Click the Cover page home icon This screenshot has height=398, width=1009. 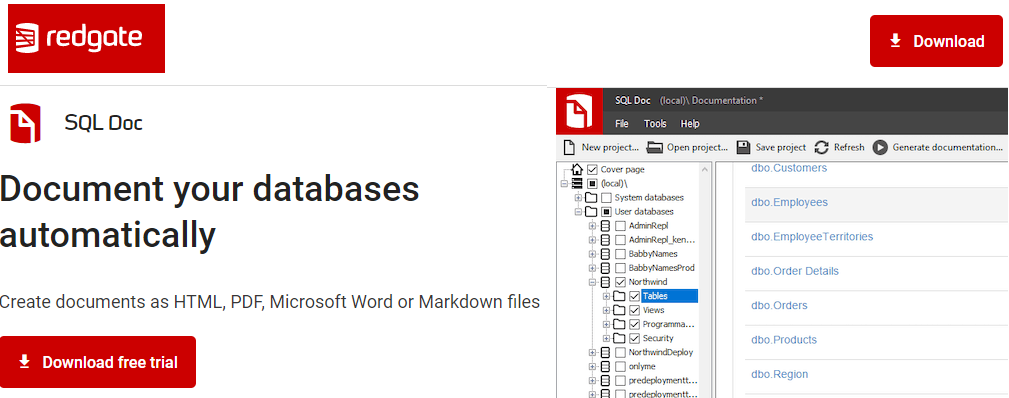tap(577, 169)
